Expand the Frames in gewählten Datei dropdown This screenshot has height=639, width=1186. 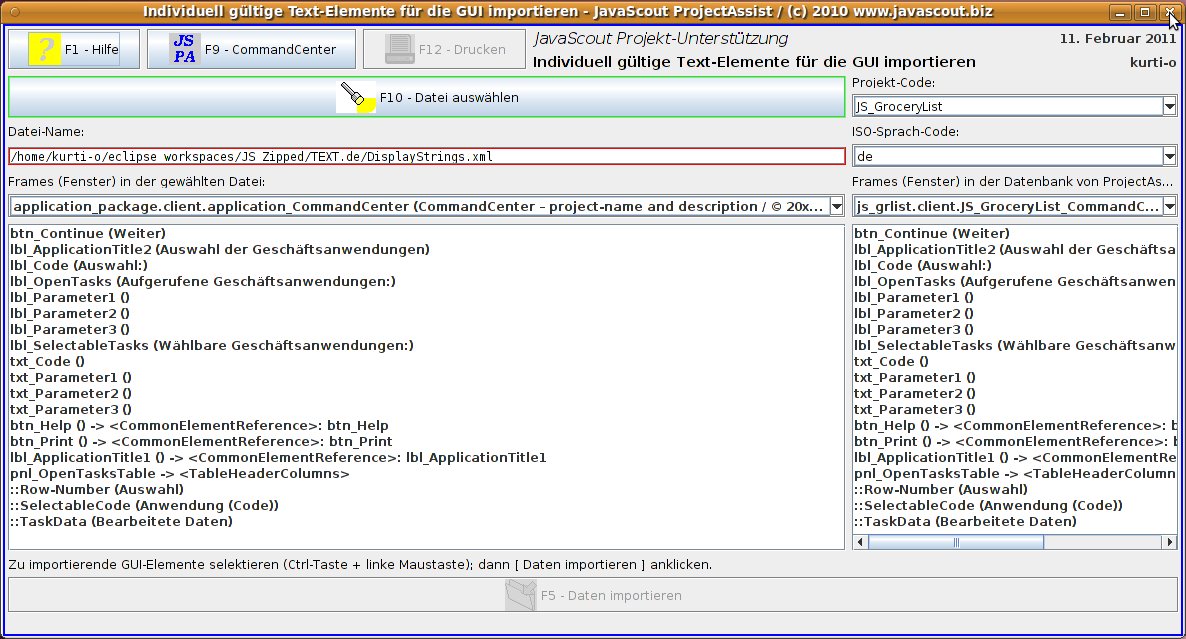836,206
